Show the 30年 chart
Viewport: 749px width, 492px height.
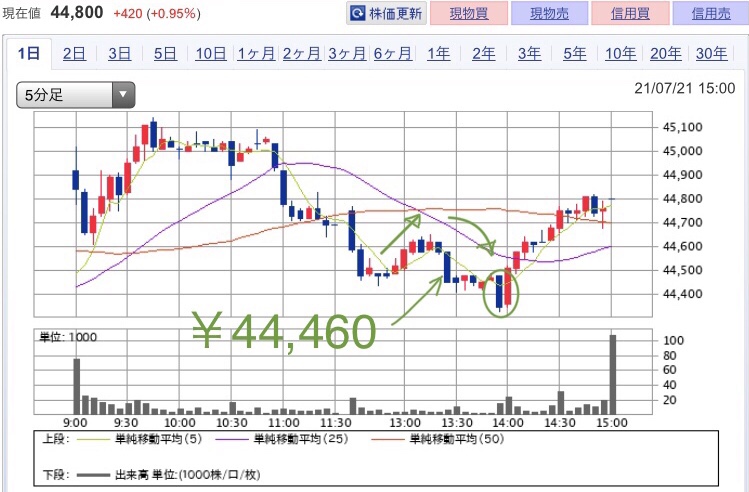click(x=711, y=53)
